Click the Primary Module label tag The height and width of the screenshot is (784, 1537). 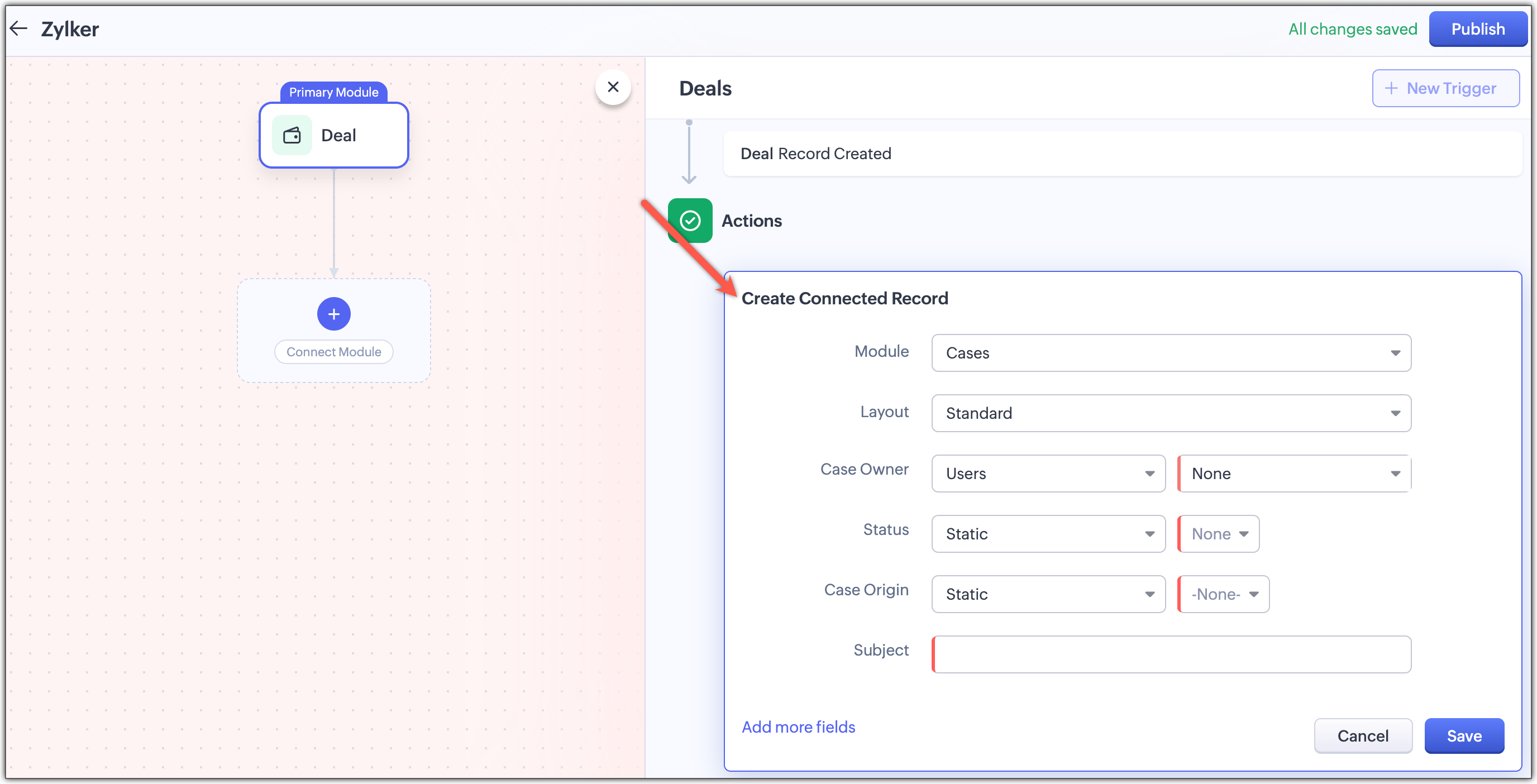pyautogui.click(x=333, y=92)
